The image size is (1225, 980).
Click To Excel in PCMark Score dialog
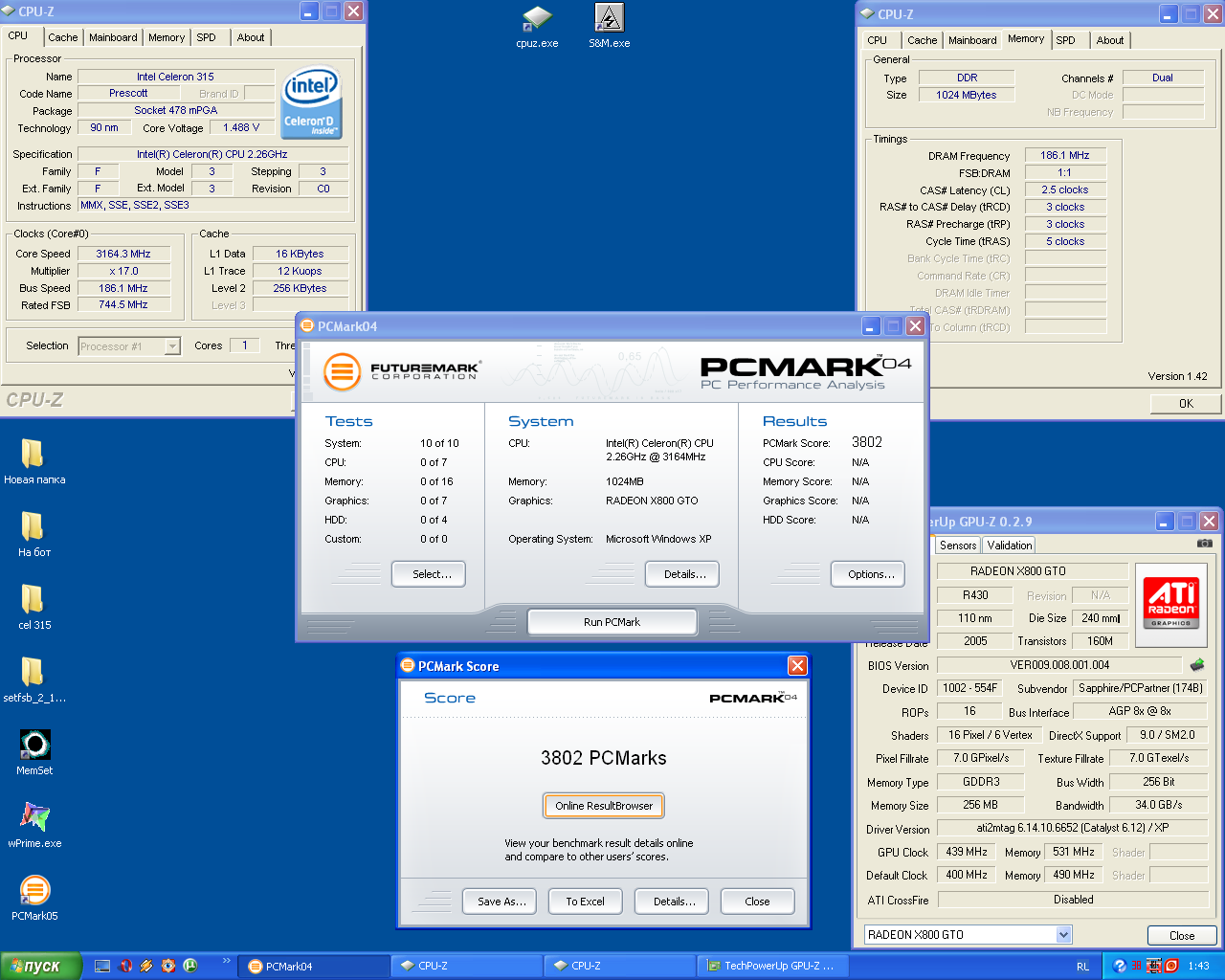586,902
